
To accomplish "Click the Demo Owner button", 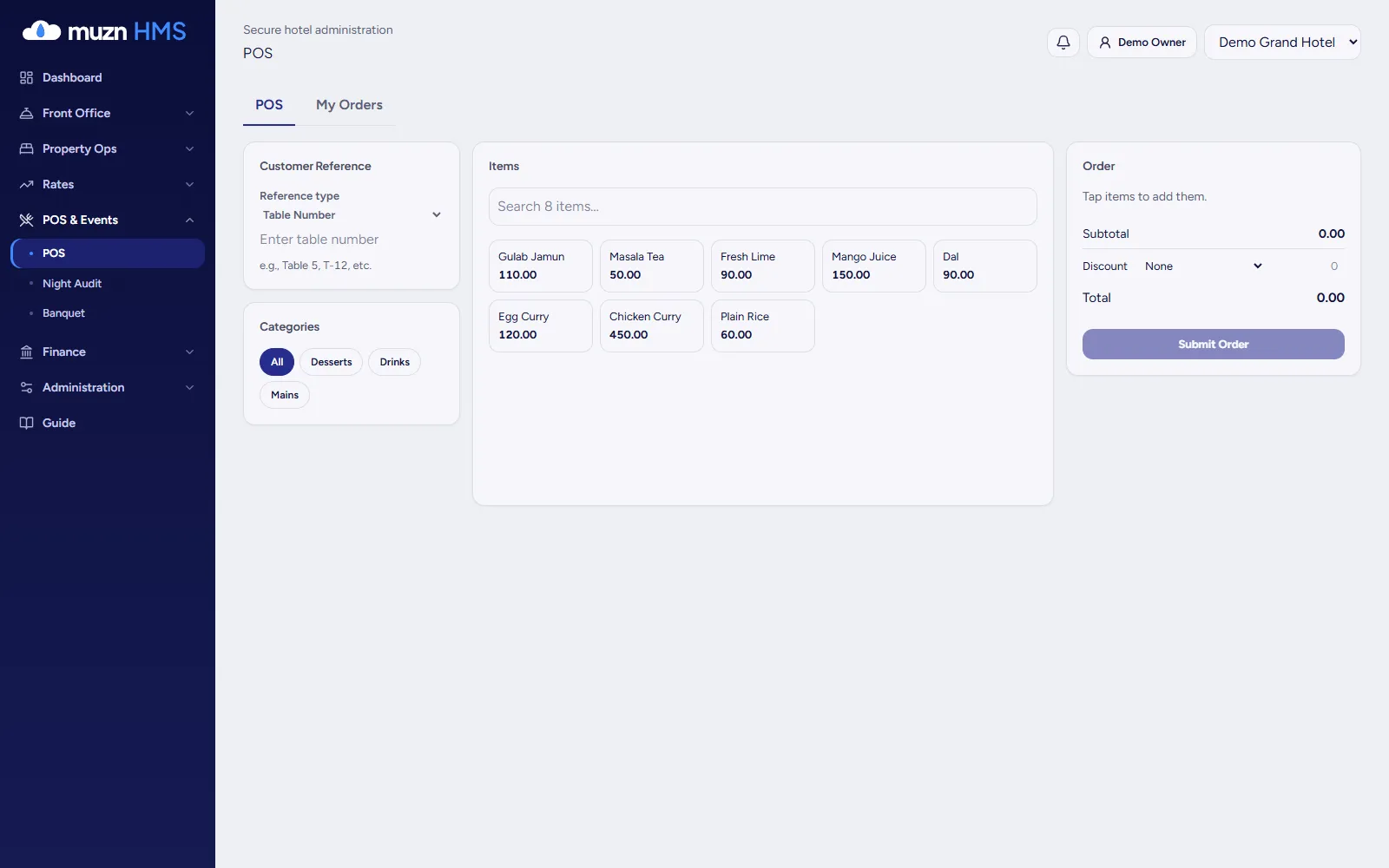I will [x=1142, y=42].
